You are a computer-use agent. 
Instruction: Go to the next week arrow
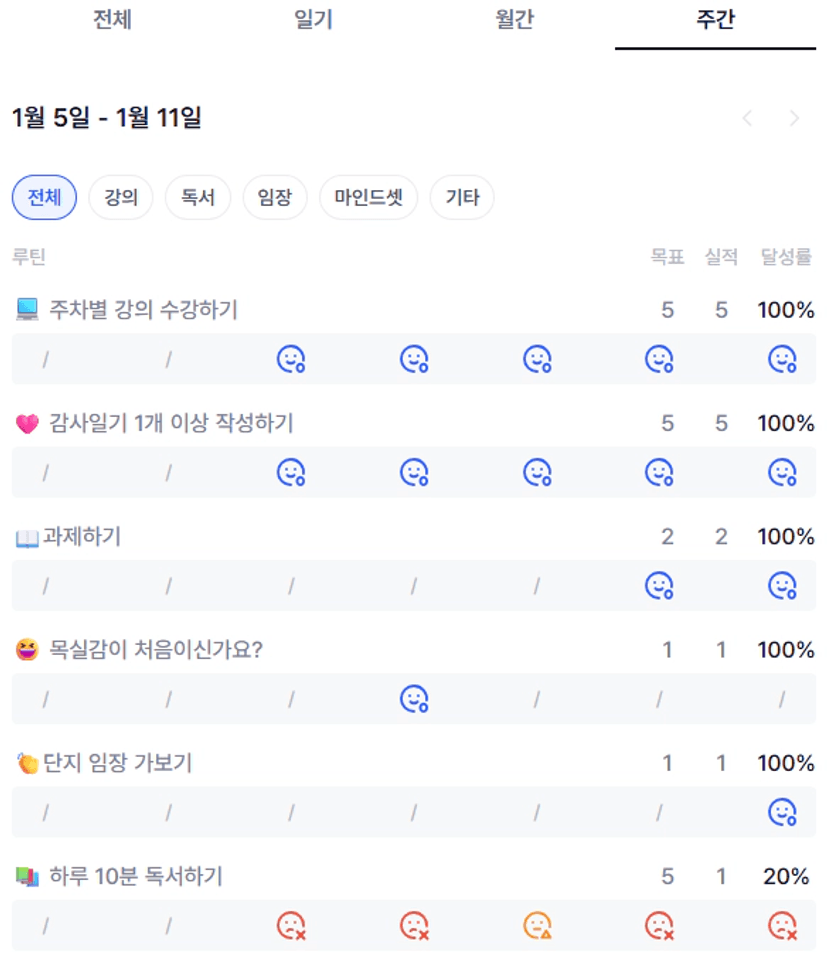(x=795, y=119)
